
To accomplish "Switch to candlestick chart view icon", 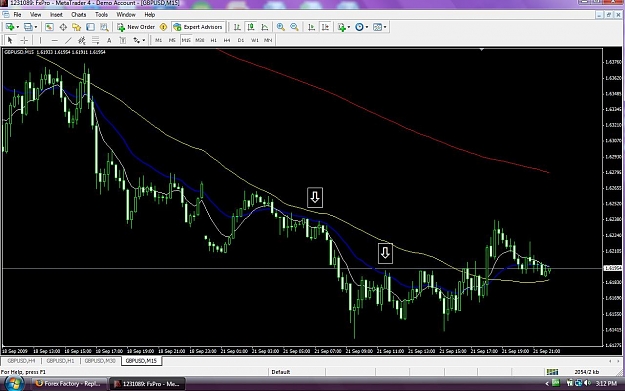I will click(x=251, y=27).
